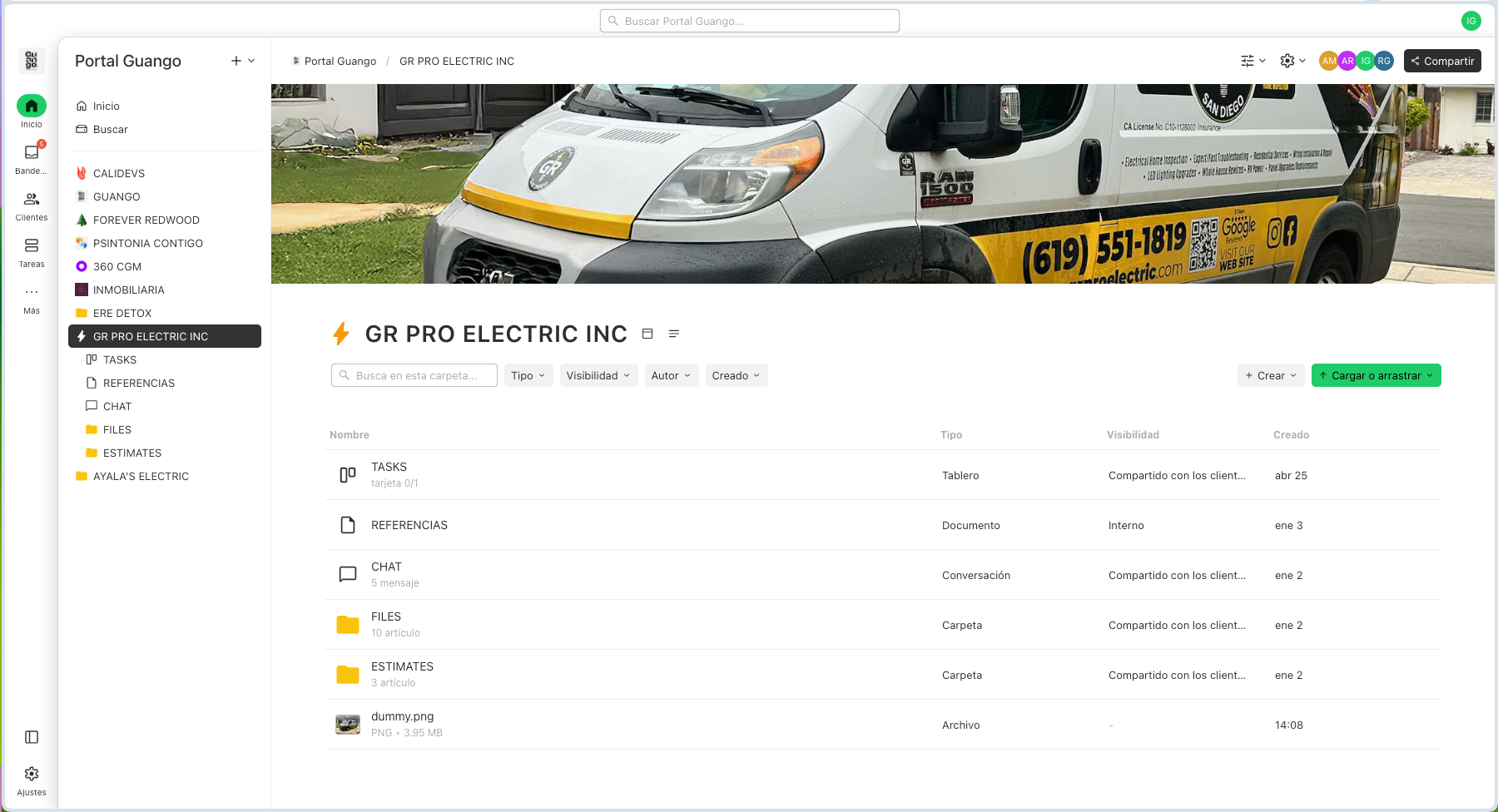Sort by the Creado column header
Image resolution: width=1498 pixels, height=812 pixels.
1291,435
